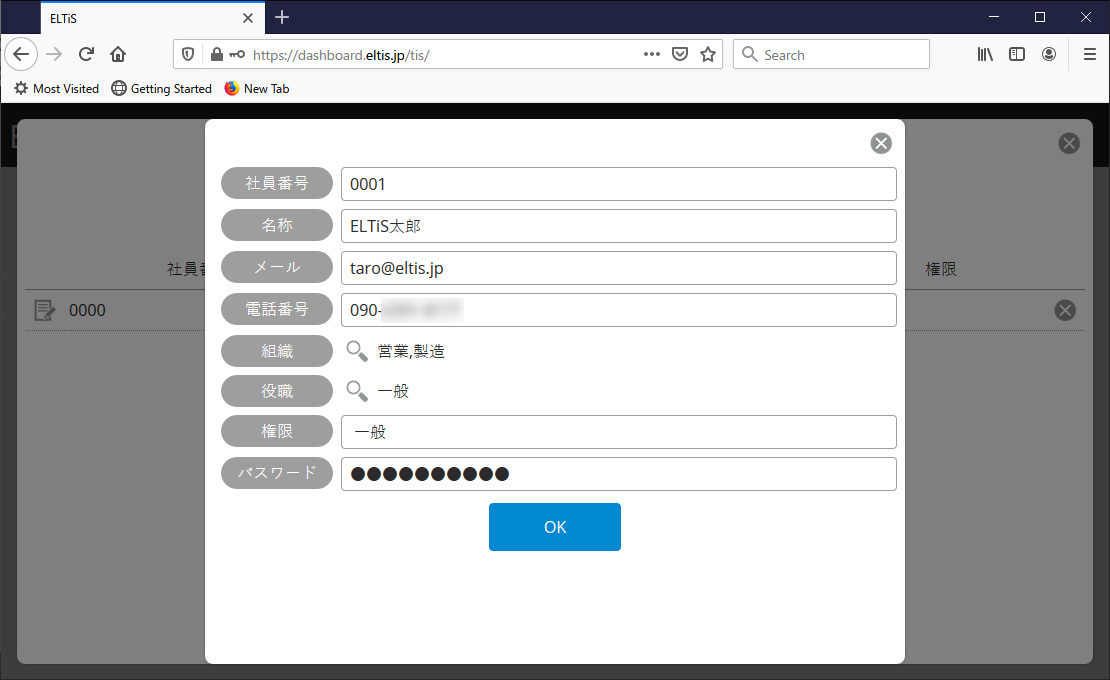Screen dimensions: 1110x680
Task: Click the 営業,製造 organization value
Action: pos(411,352)
